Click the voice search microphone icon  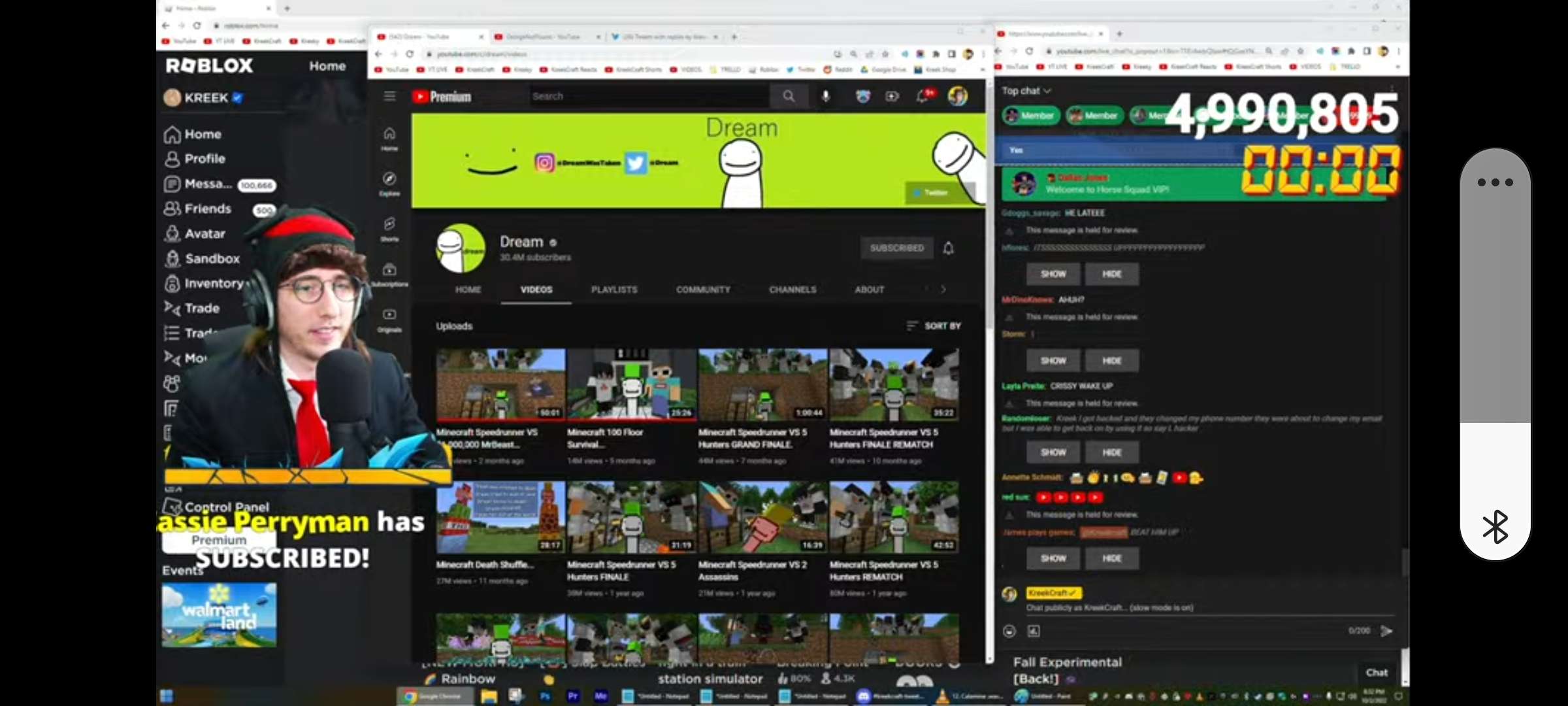tap(826, 97)
